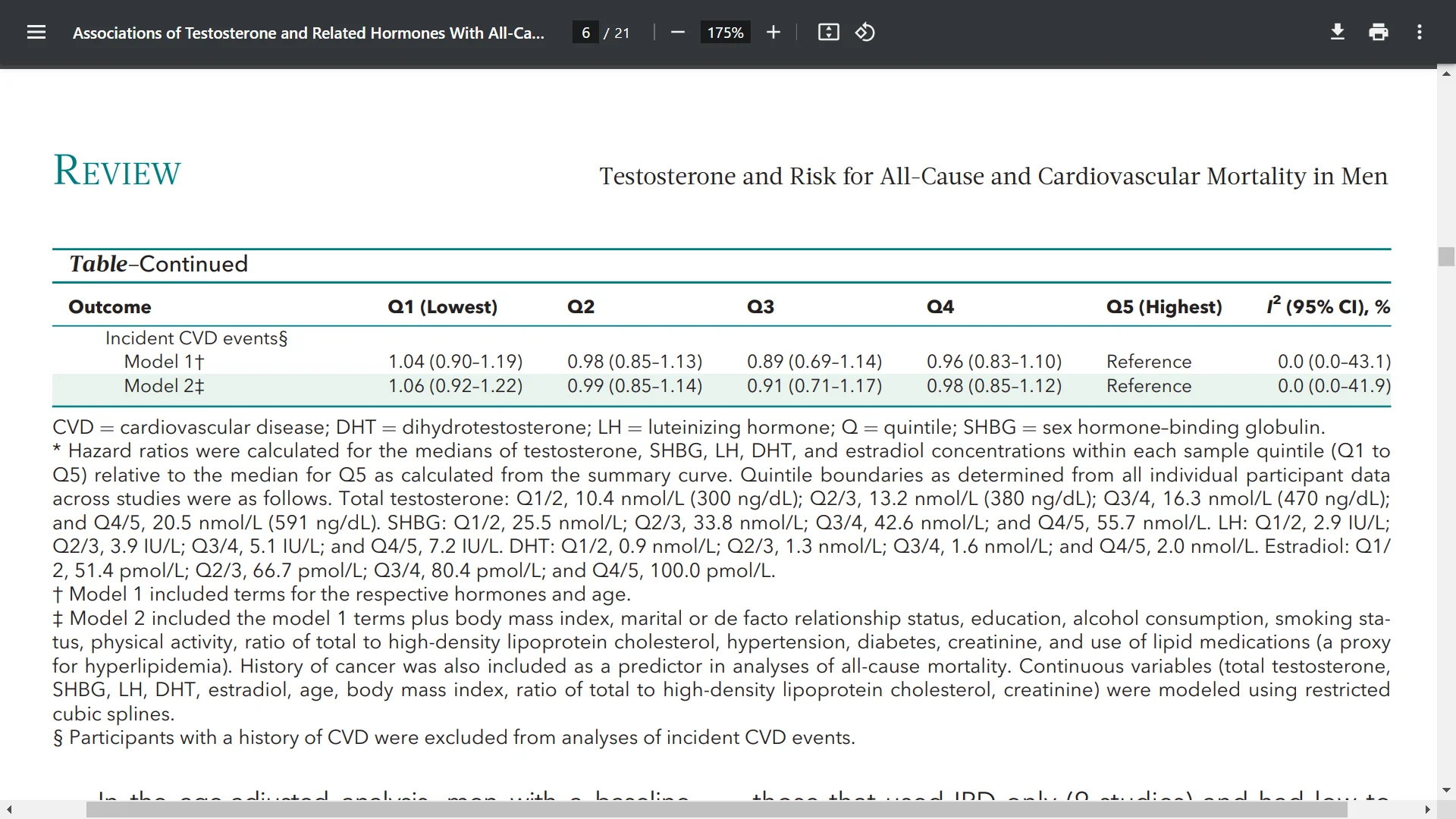Click the '‡ Model 2 included' footnote line
Image resolution: width=1456 pixels, height=819 pixels.
point(721,666)
